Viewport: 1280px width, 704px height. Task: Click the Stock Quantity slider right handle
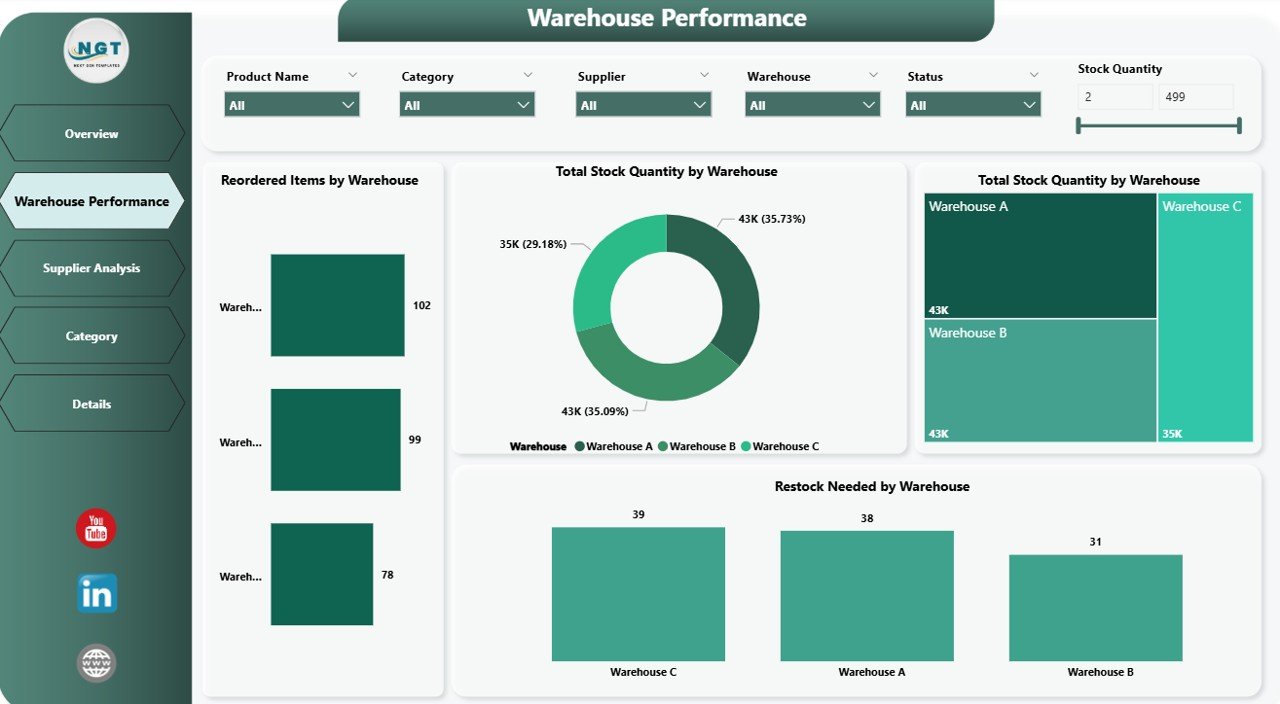tap(1239, 125)
